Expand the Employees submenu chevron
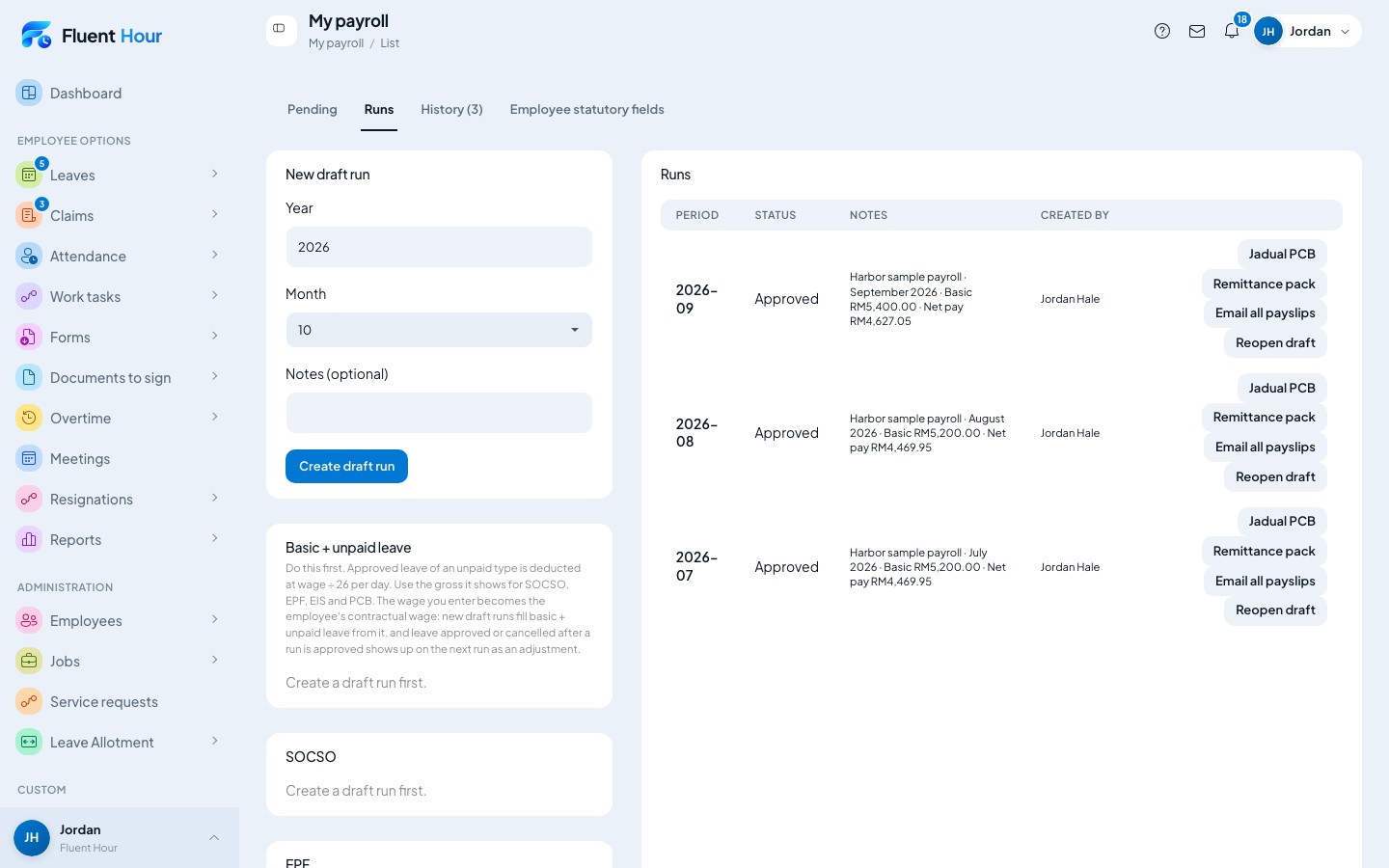Screen dimensions: 1389x868 tap(214, 619)
